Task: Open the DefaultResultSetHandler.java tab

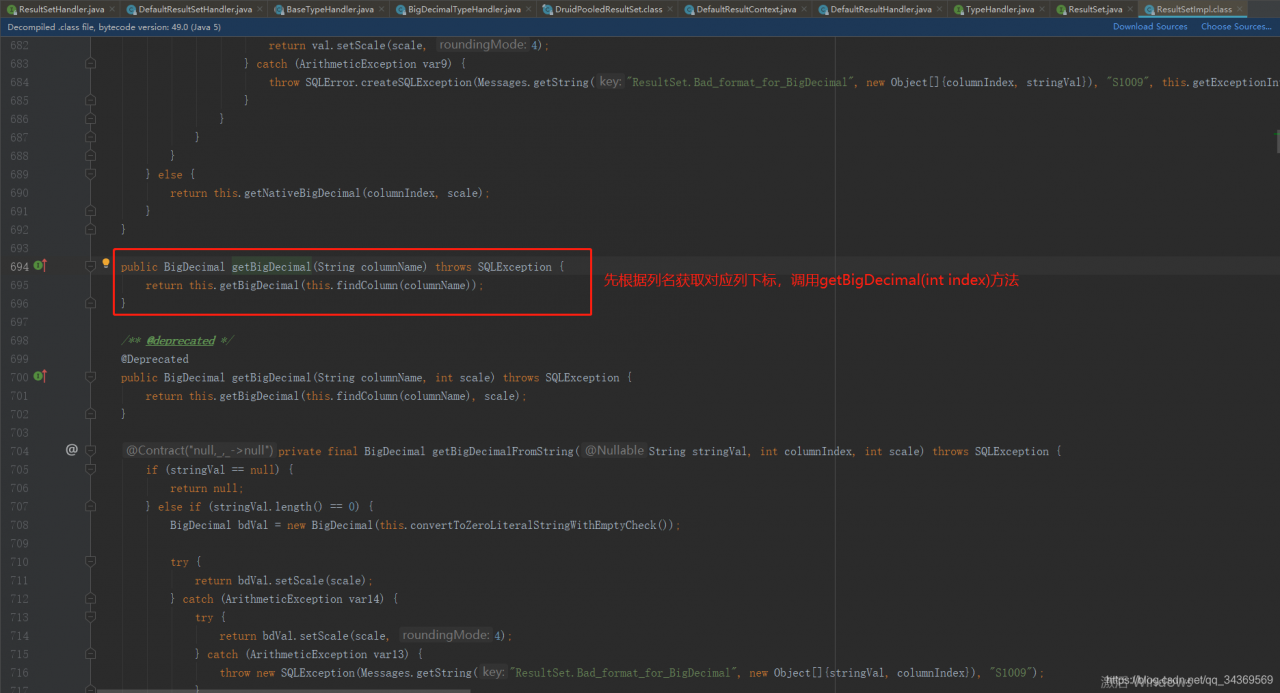Action: coord(195,9)
